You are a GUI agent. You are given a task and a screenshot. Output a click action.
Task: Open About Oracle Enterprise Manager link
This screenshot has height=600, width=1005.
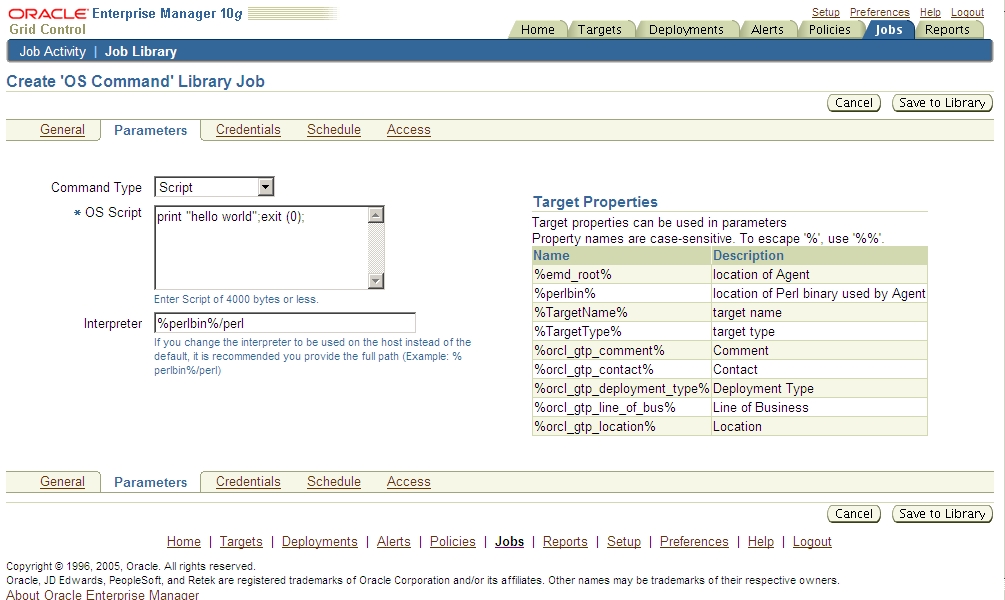[x=103, y=594]
